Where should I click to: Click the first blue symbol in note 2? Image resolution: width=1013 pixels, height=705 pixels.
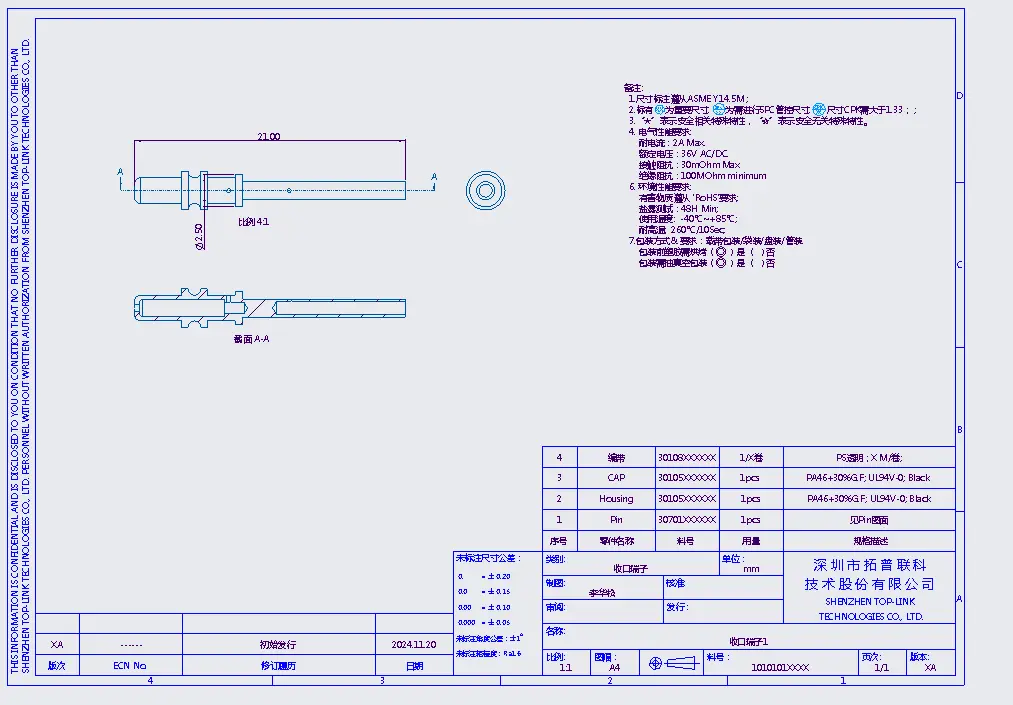click(660, 109)
